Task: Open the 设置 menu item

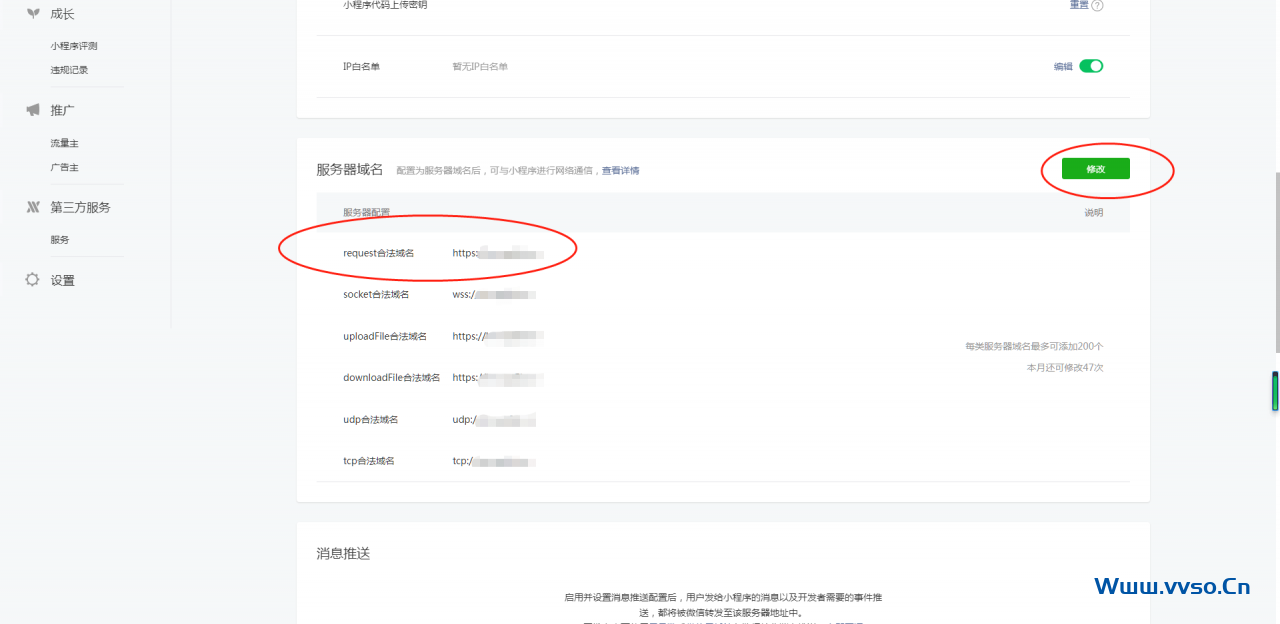Action: 63,281
